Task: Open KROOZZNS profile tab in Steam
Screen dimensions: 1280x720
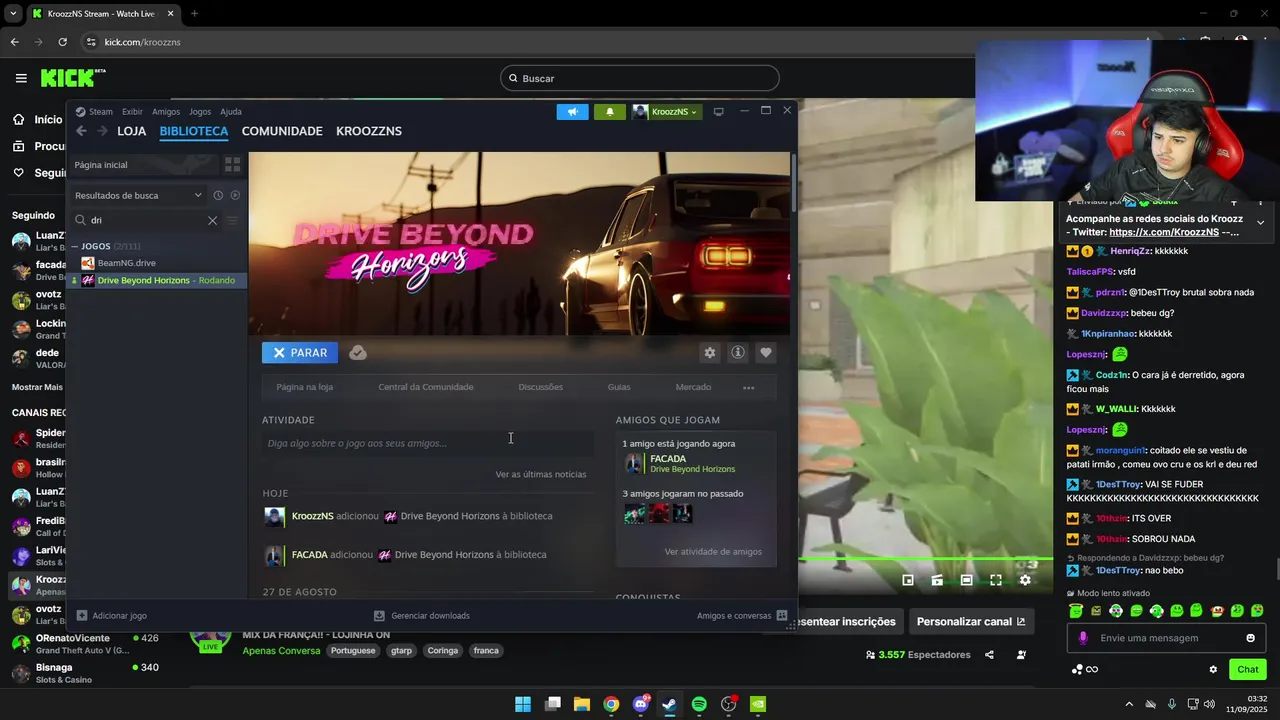Action: pyautogui.click(x=369, y=131)
